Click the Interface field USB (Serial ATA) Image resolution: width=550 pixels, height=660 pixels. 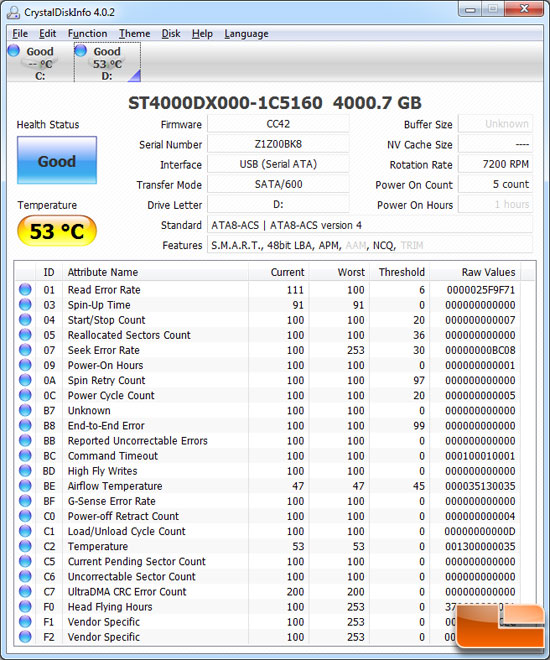[x=278, y=164]
